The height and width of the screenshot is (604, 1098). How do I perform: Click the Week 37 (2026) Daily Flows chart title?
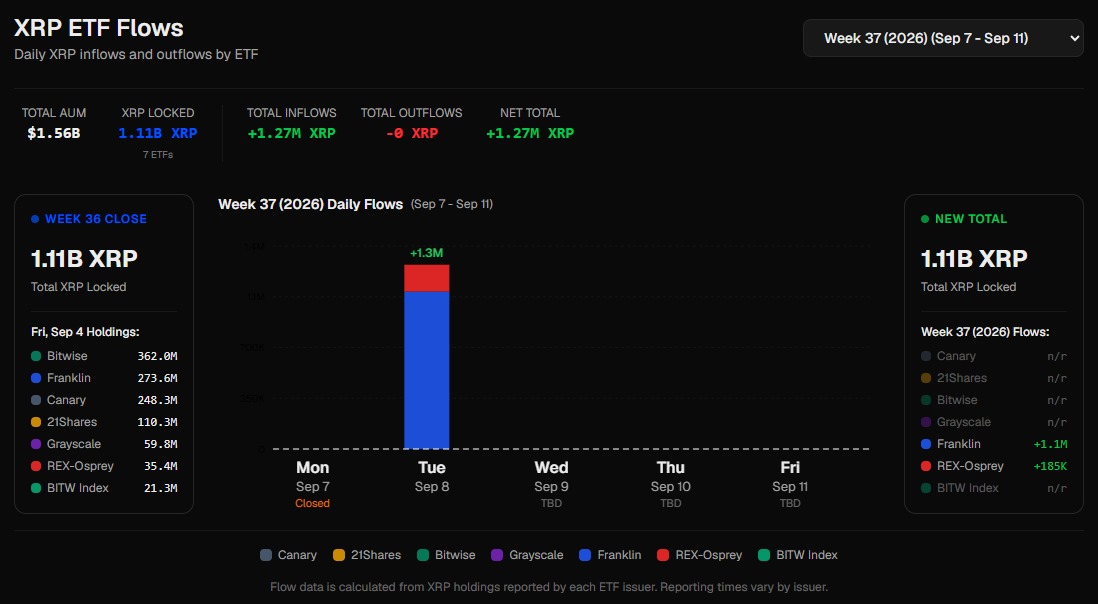tap(310, 204)
